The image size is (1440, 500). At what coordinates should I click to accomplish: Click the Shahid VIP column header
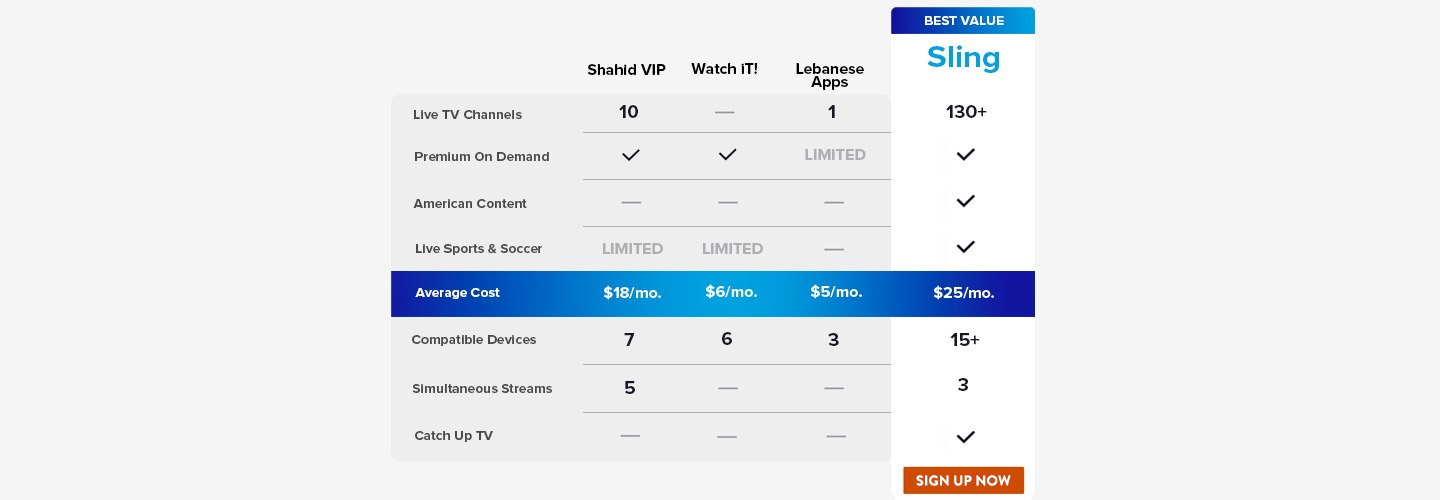point(626,70)
